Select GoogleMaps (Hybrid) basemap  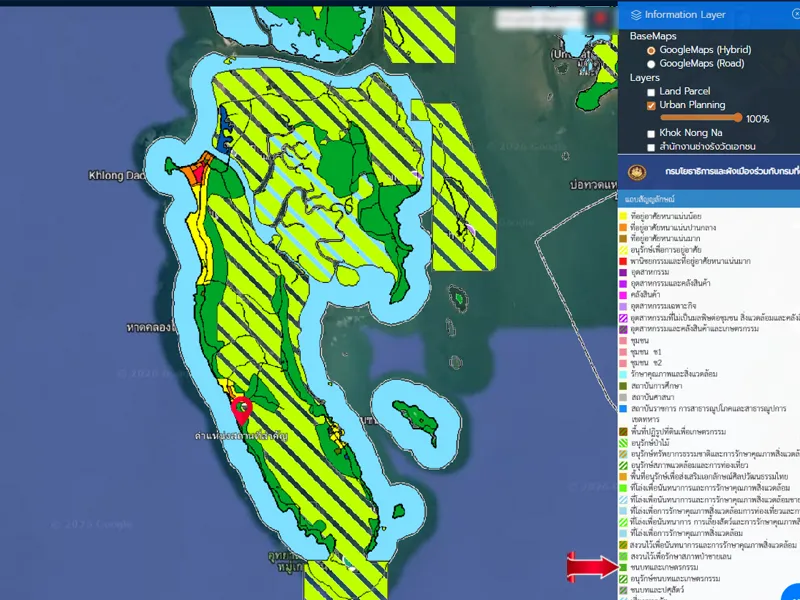point(651,50)
